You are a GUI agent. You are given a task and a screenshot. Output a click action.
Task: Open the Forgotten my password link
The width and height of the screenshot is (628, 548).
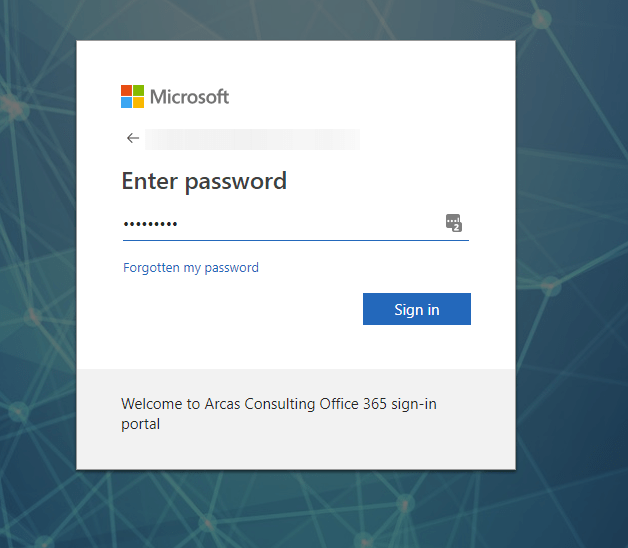(191, 268)
